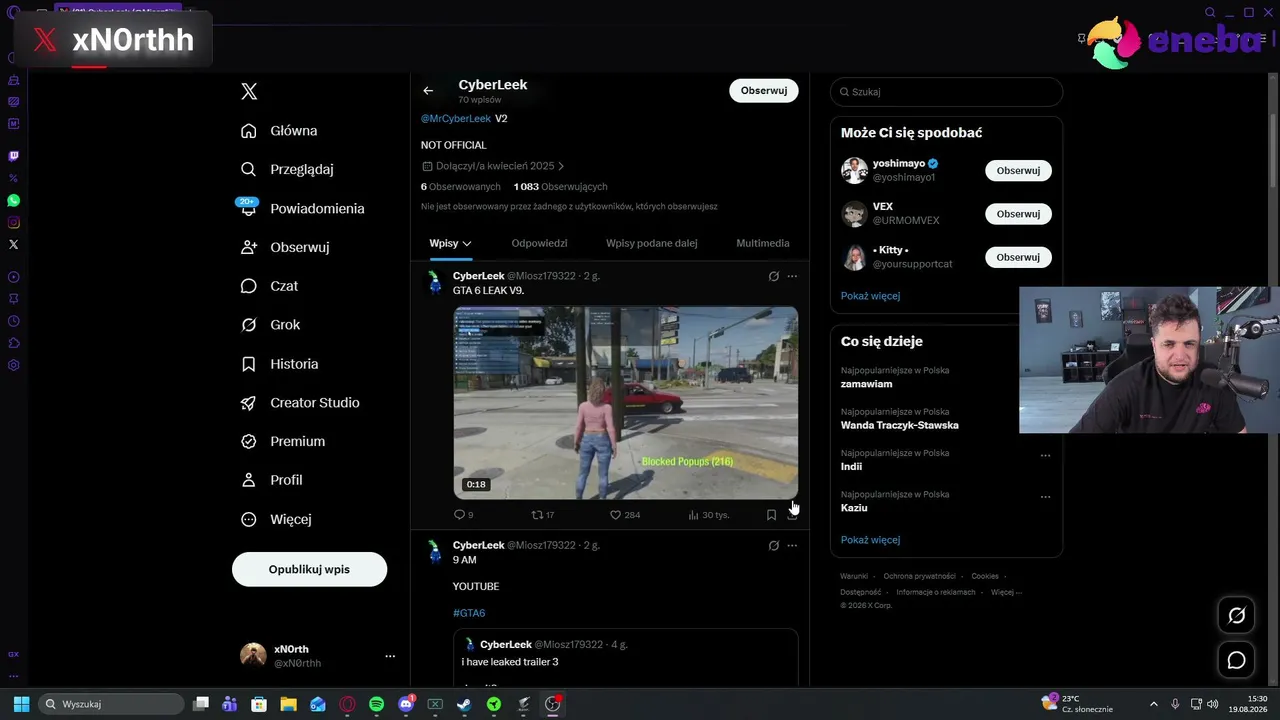Follow yoshimayo
Screen dimensions: 1280x720
click(x=1018, y=170)
